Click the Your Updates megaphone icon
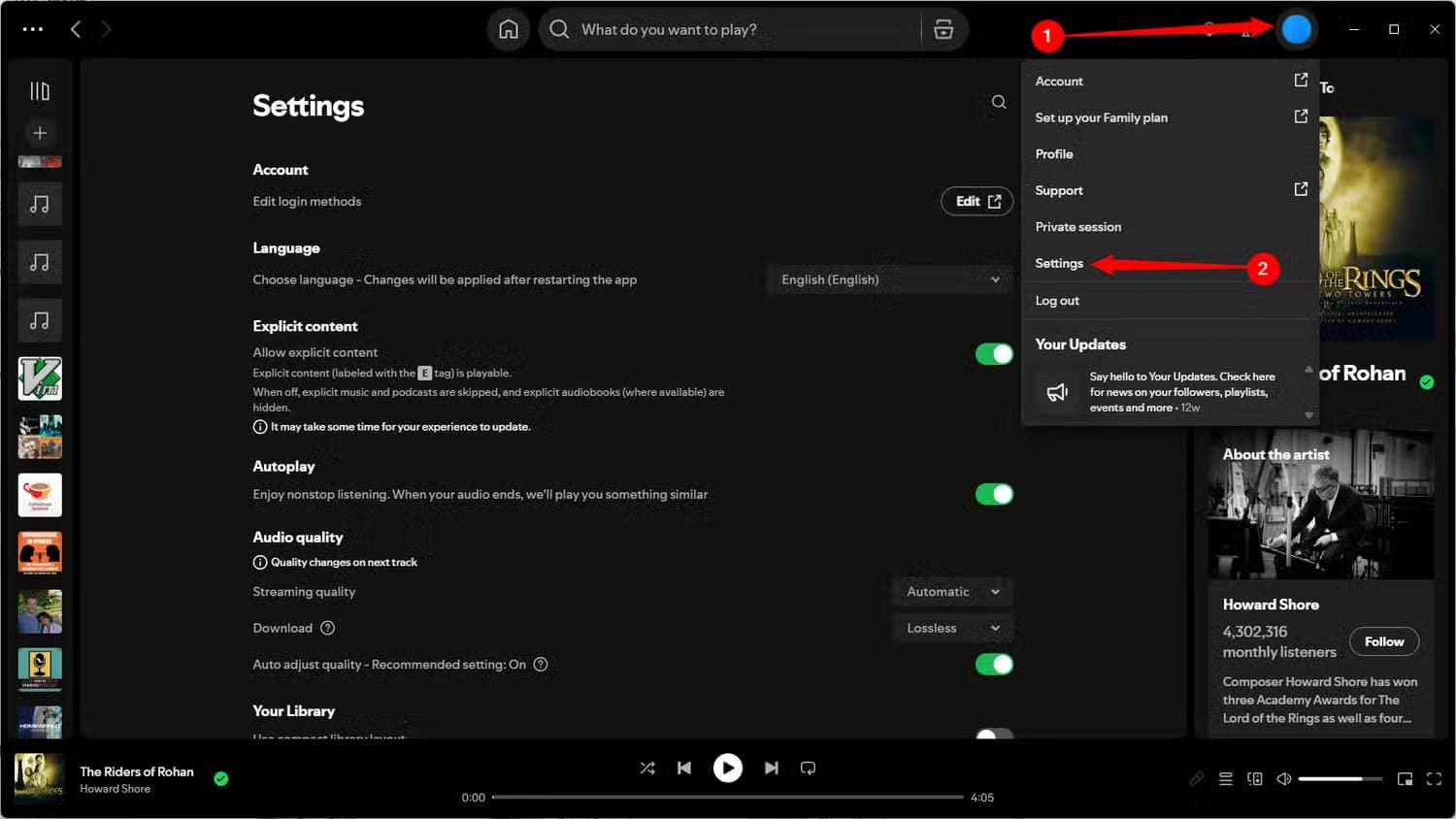 coord(1057,392)
